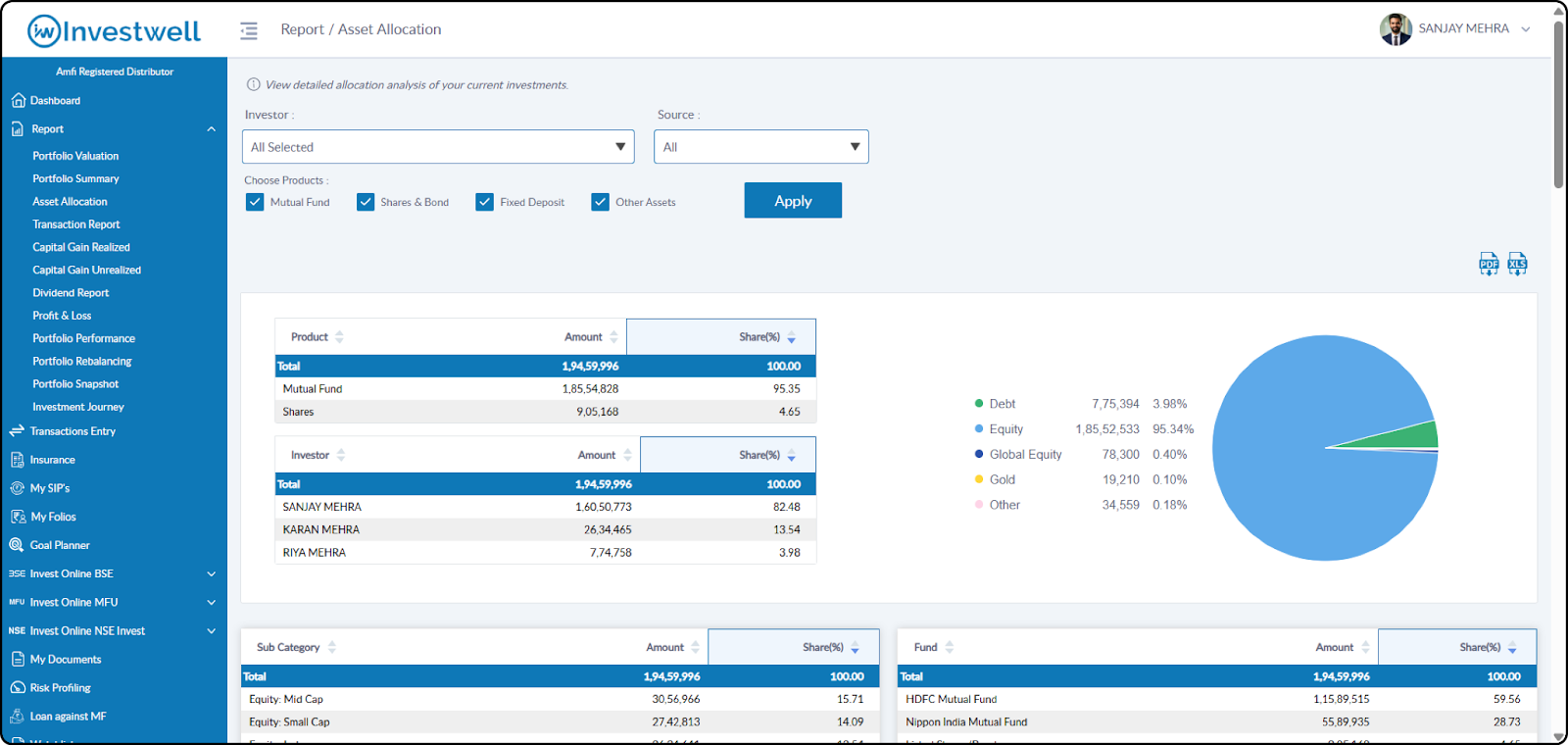Viewport: 1568px width, 745px height.
Task: Click the Insurance sidebar icon
Action: (x=18, y=459)
